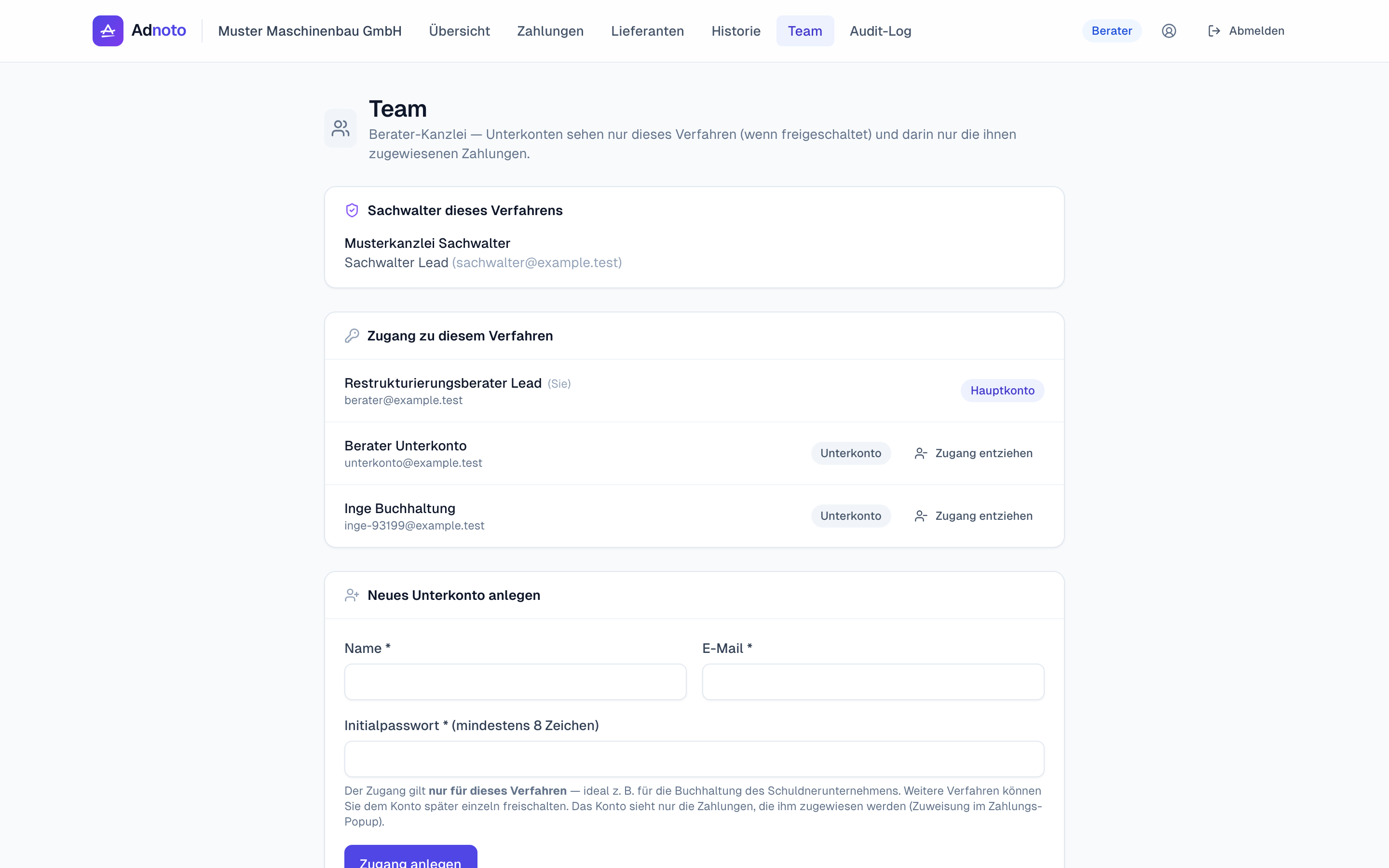This screenshot has height=868, width=1389.
Task: Click berater@example.test email
Action: coord(404,401)
